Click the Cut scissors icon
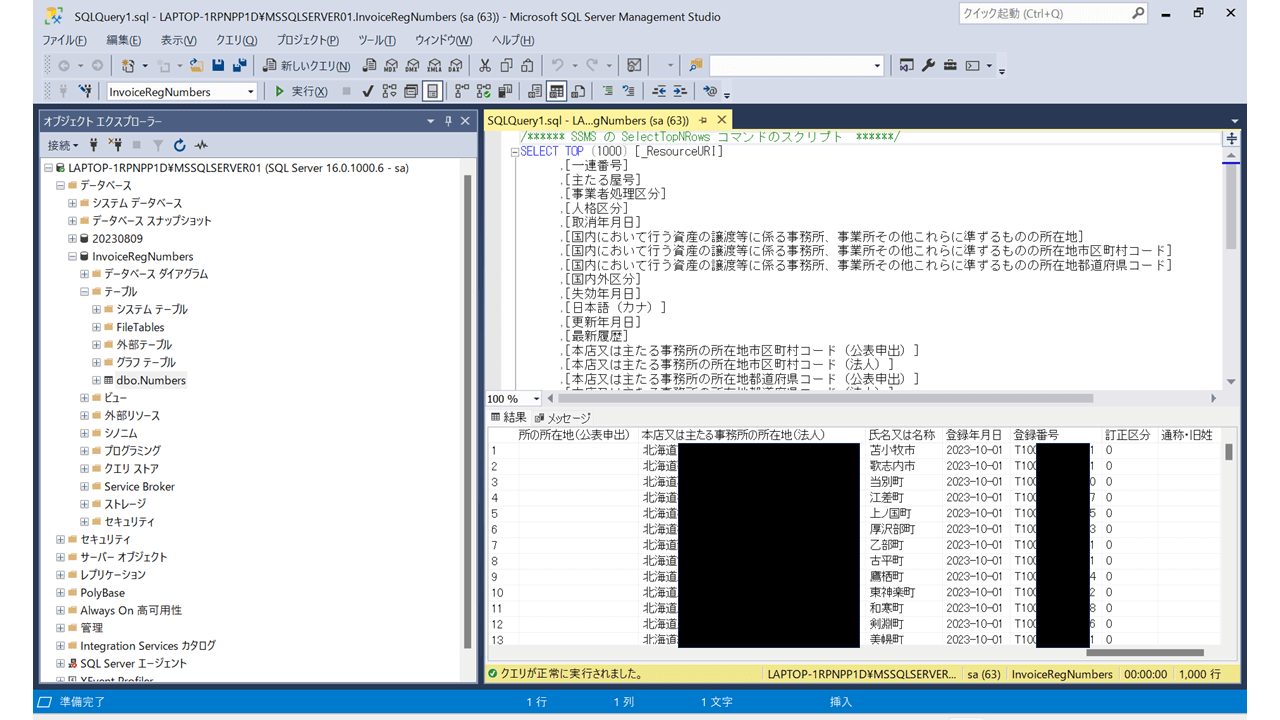Screen dimensions: 1280x720 [x=485, y=66]
